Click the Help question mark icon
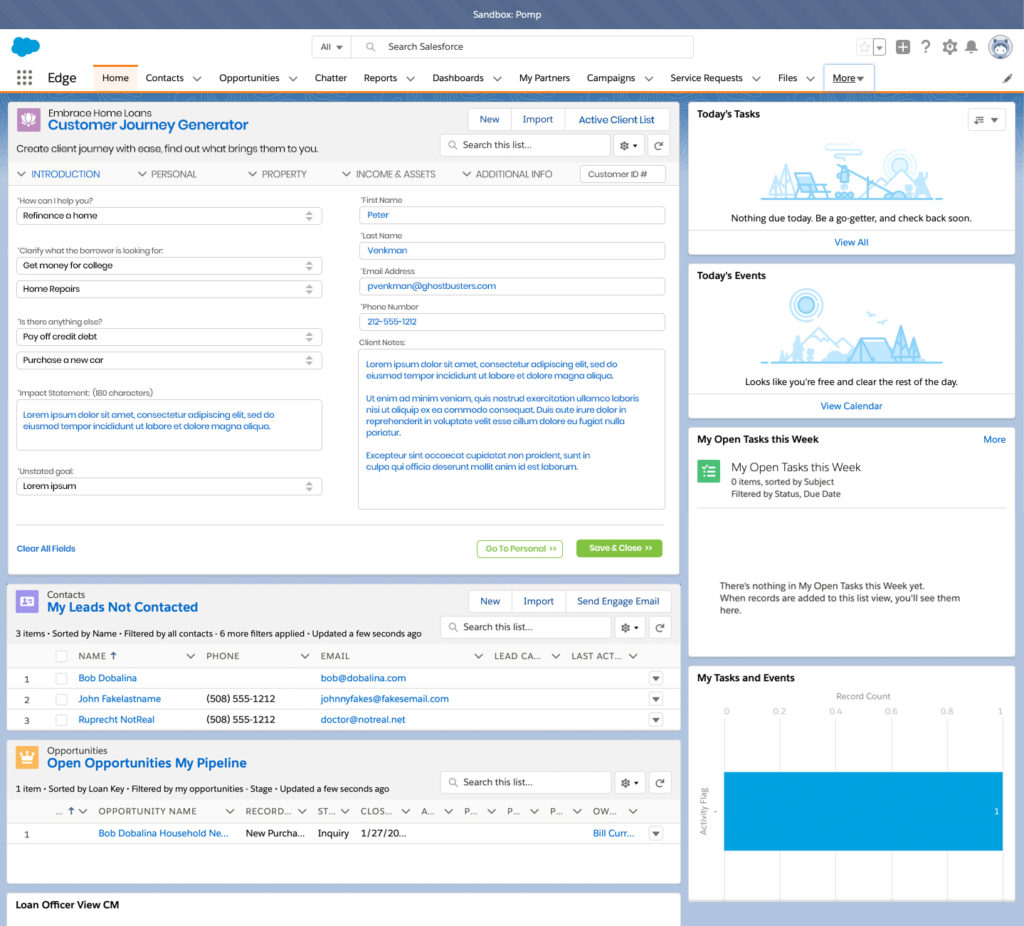Image resolution: width=1024 pixels, height=926 pixels. 926,47
